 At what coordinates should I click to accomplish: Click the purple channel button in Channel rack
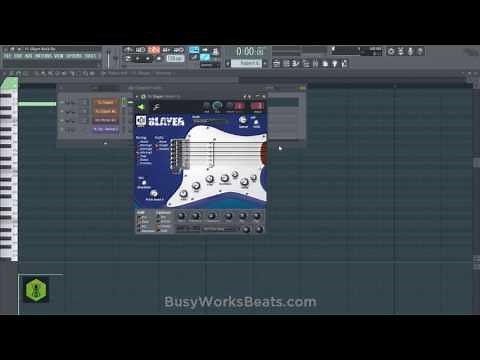(x=105, y=129)
